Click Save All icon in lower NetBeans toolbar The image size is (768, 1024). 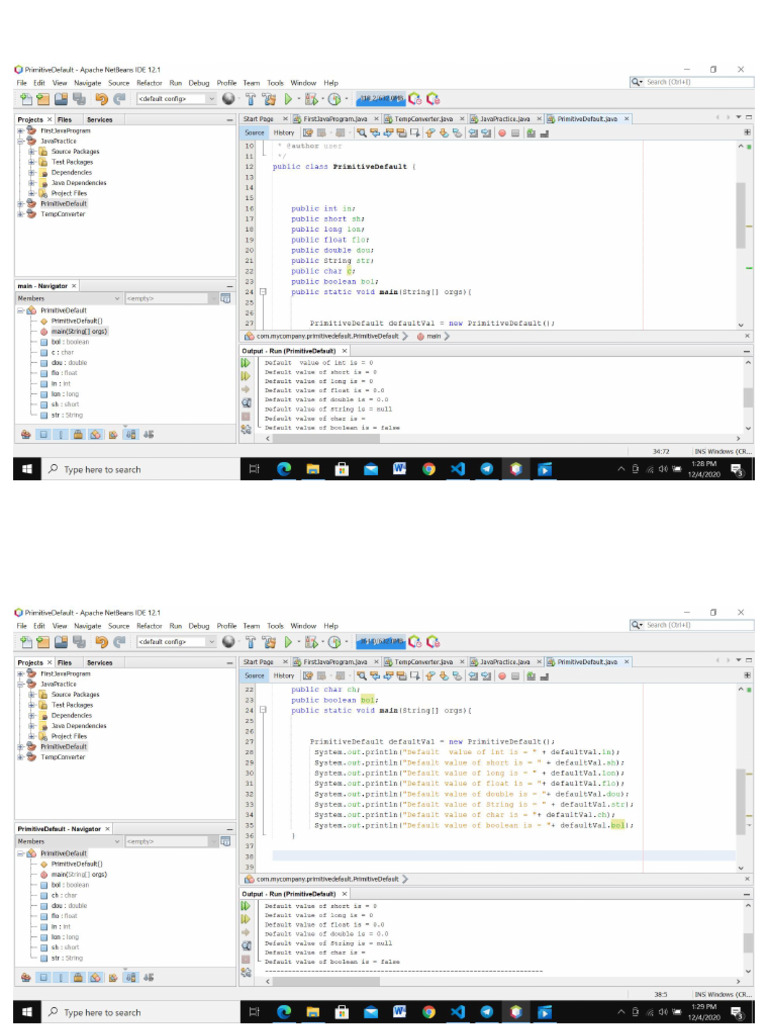(79, 642)
